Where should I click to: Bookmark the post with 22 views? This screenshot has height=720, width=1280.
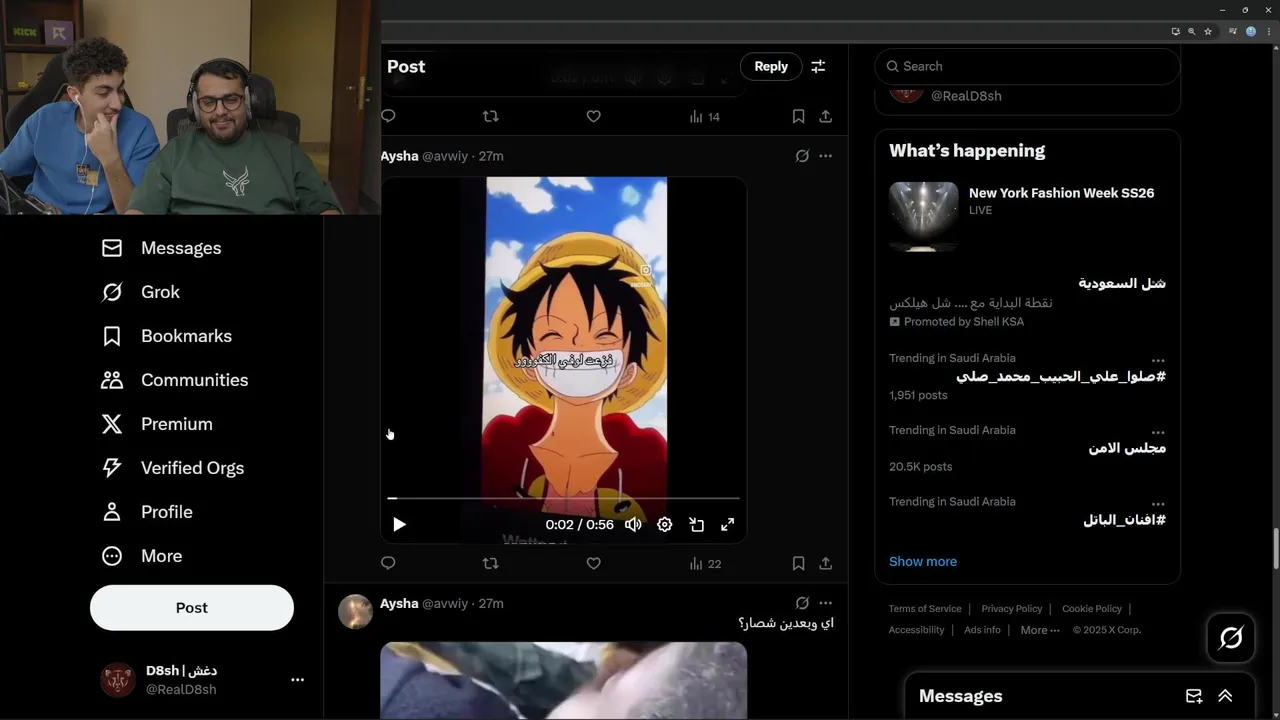pyautogui.click(x=798, y=563)
